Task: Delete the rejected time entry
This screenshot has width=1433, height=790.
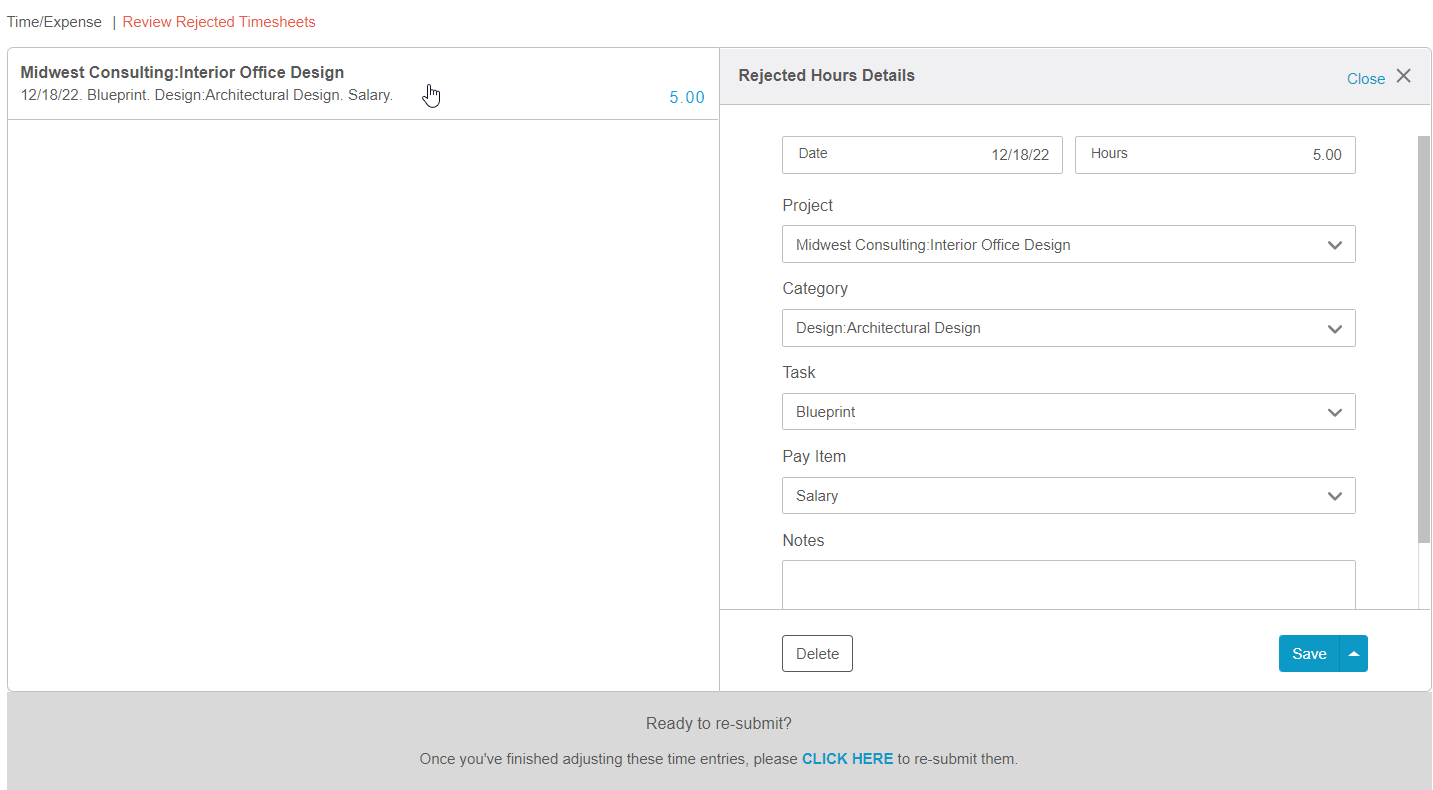Action: [817, 654]
